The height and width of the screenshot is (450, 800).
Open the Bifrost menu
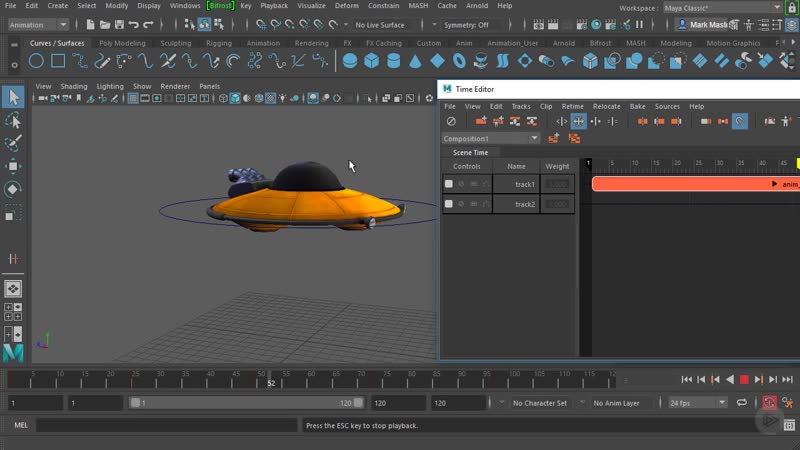coord(220,6)
